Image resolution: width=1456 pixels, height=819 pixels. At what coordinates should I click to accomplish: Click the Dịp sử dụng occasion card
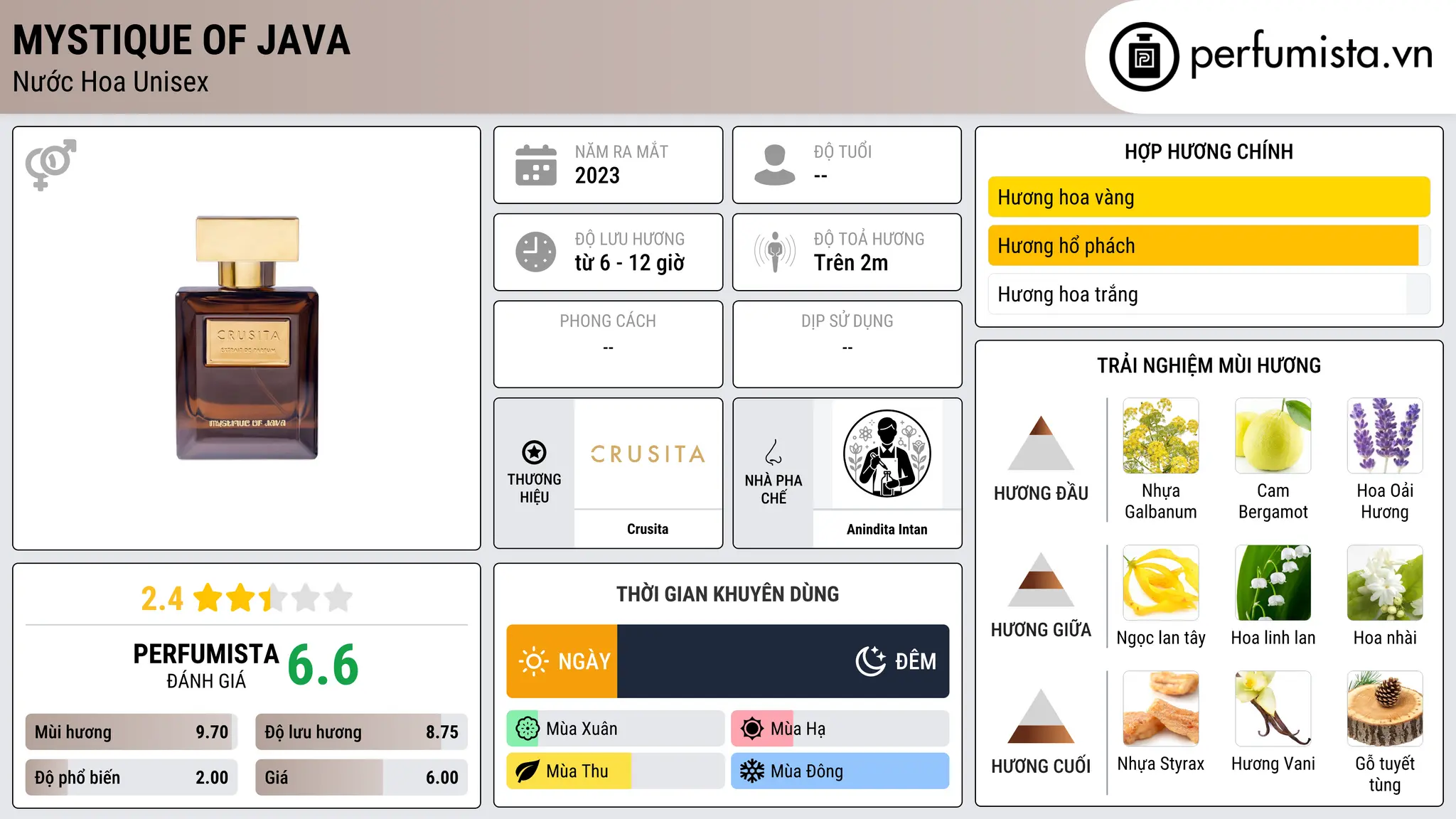[847, 344]
